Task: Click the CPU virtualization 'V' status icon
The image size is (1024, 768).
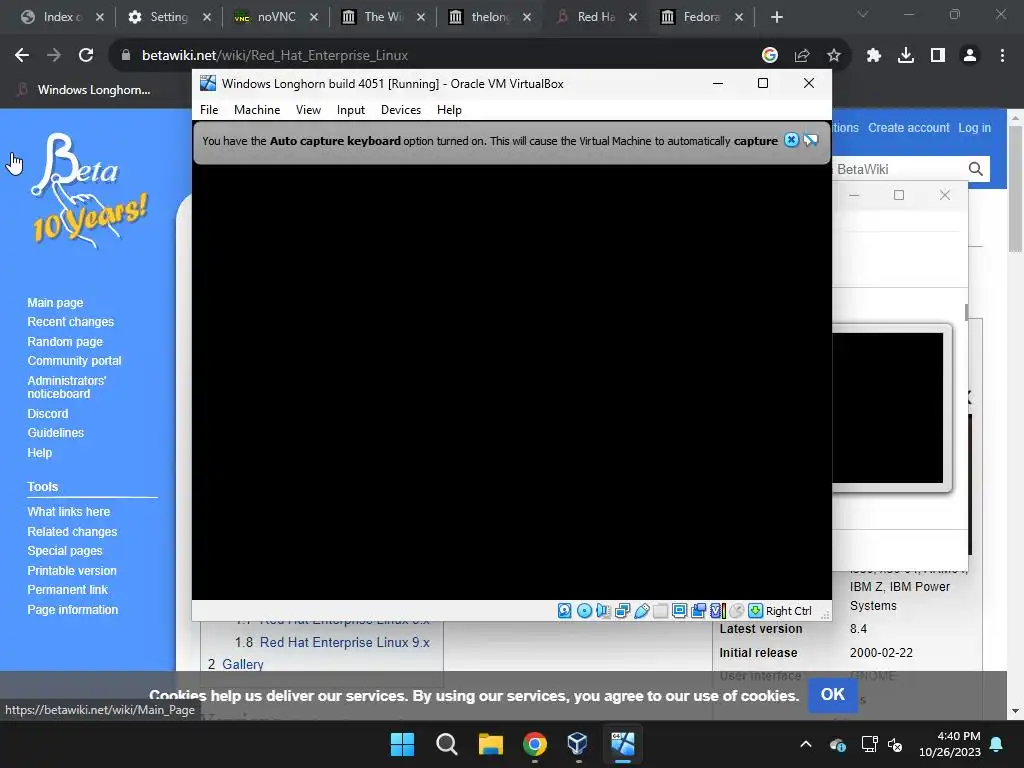Action: tap(717, 611)
